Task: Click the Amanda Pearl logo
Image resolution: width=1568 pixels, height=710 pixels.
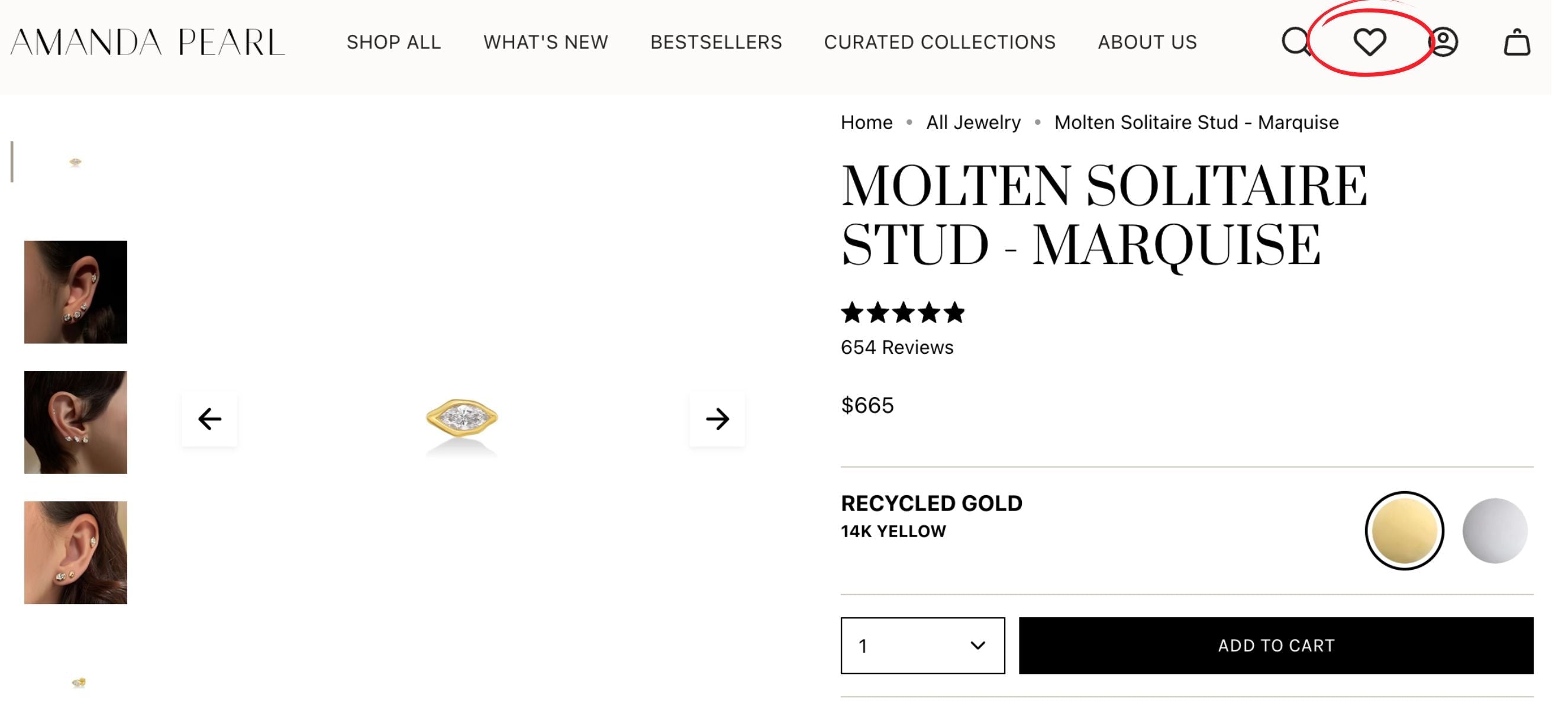Action: coord(147,42)
